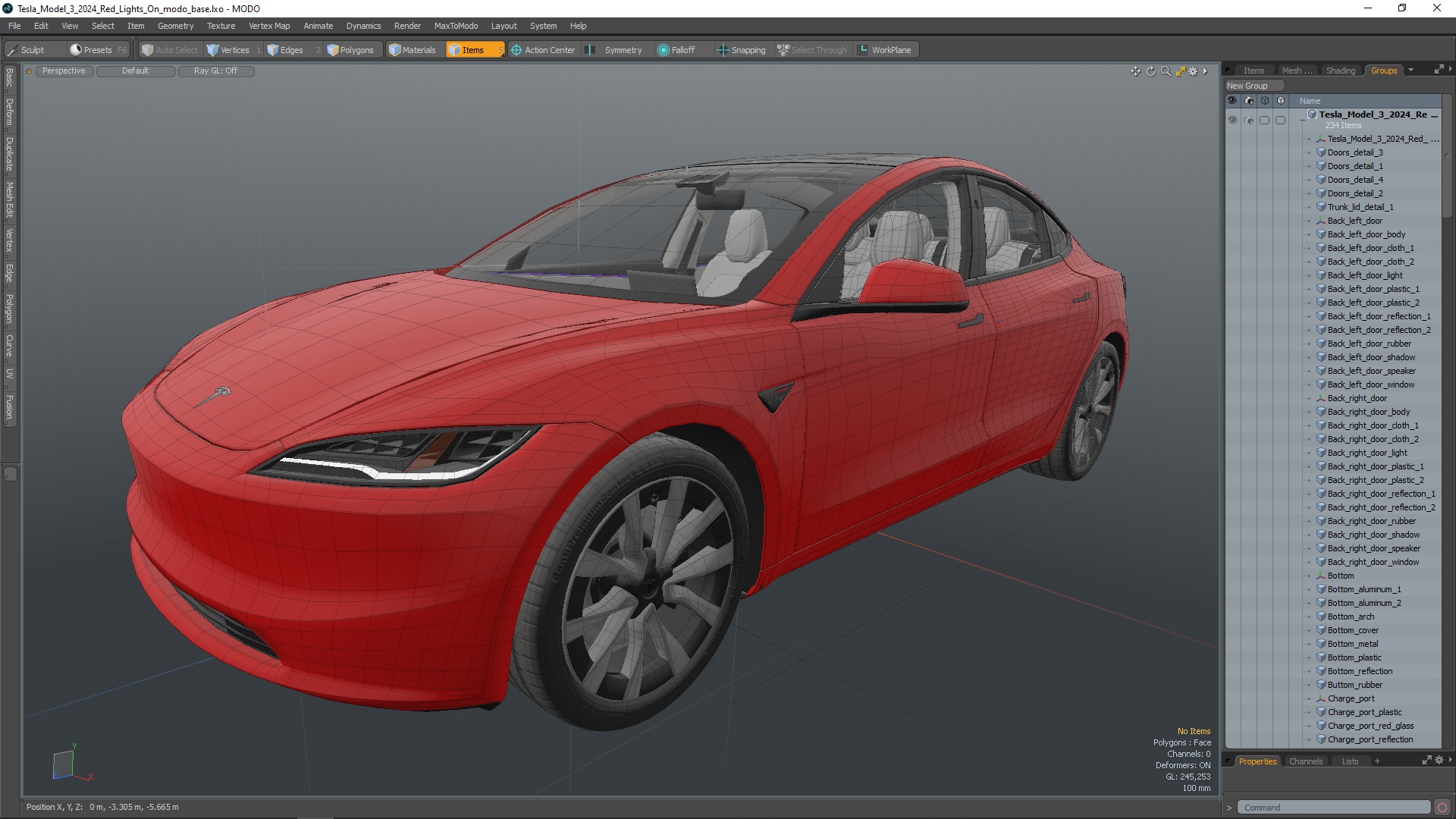Open WorkPlane options
The image size is (1456, 819).
(886, 50)
